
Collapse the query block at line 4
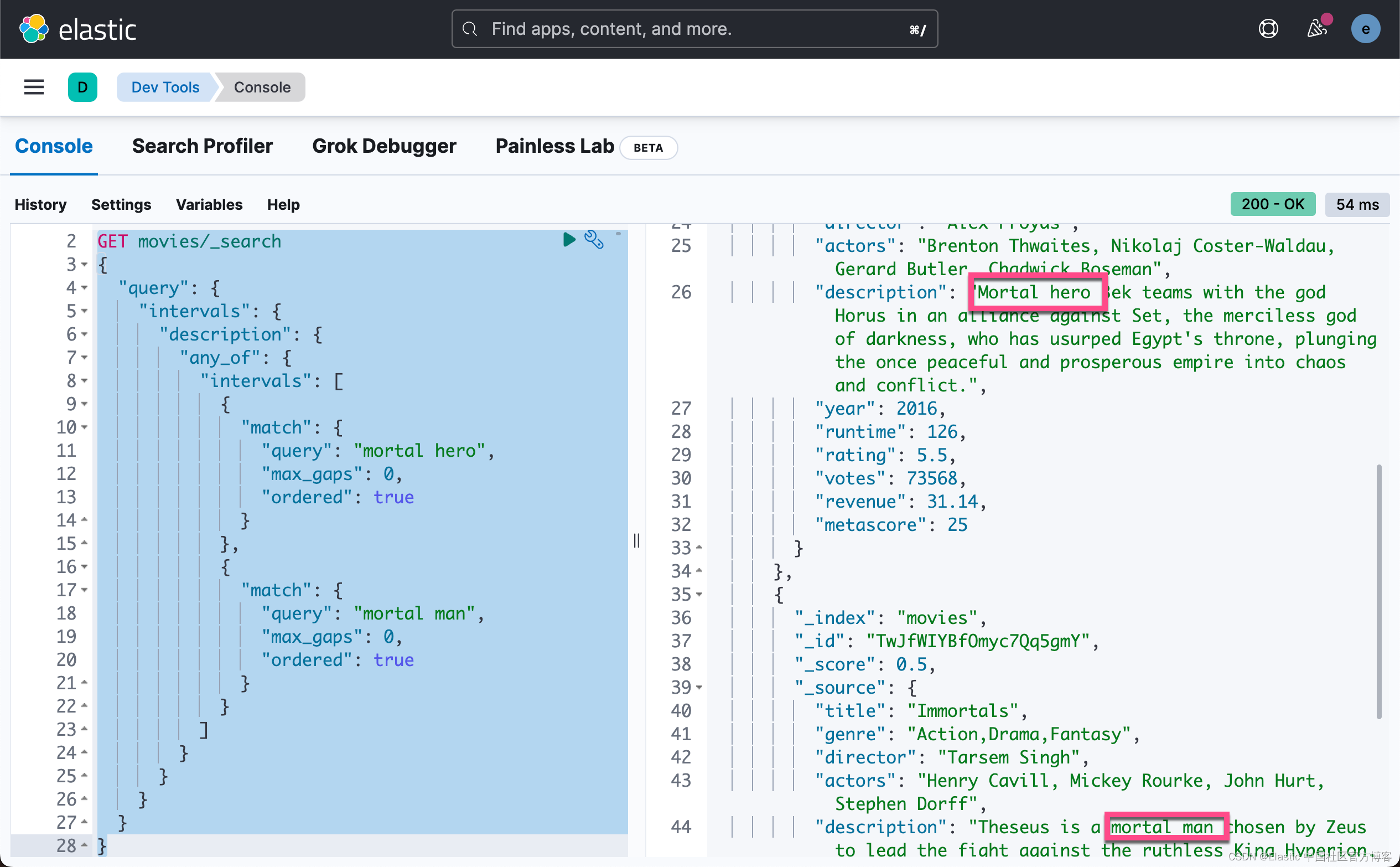[x=85, y=288]
